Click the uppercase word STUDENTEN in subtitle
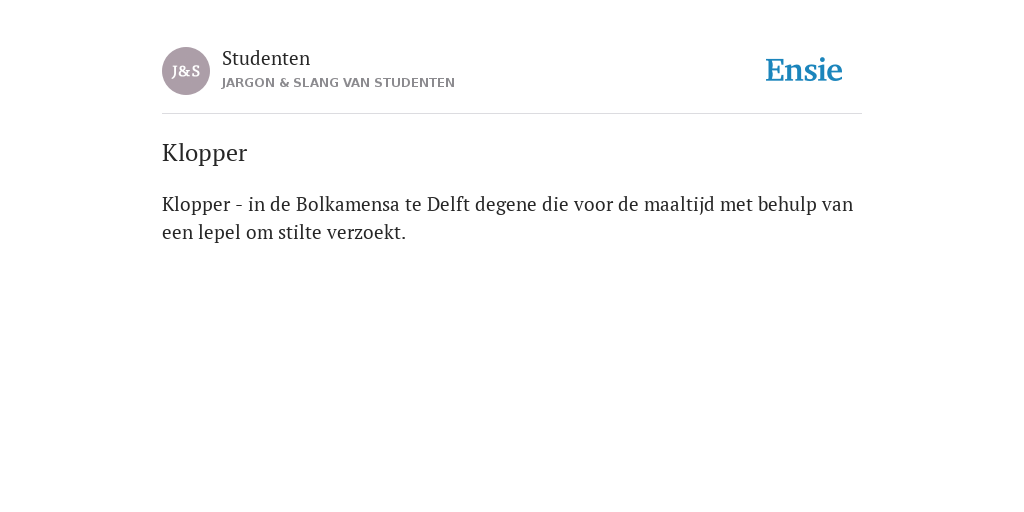Viewport: 1024px width, 512px height. click(415, 83)
